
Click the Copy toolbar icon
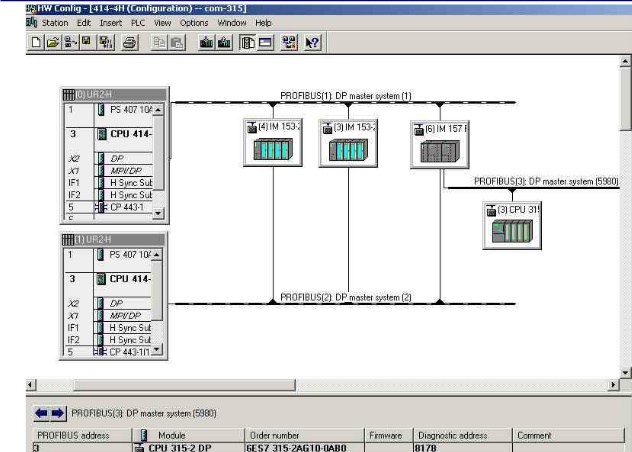pyautogui.click(x=158, y=42)
